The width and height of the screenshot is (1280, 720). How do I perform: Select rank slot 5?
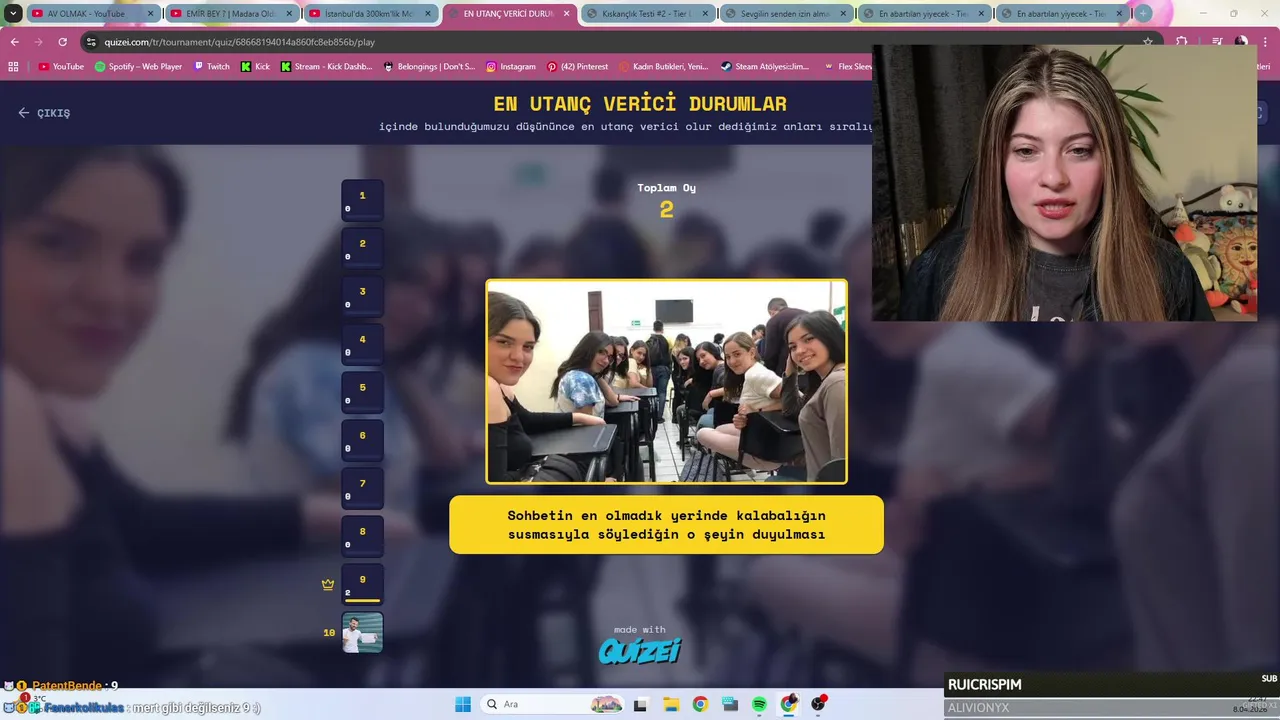pos(362,393)
